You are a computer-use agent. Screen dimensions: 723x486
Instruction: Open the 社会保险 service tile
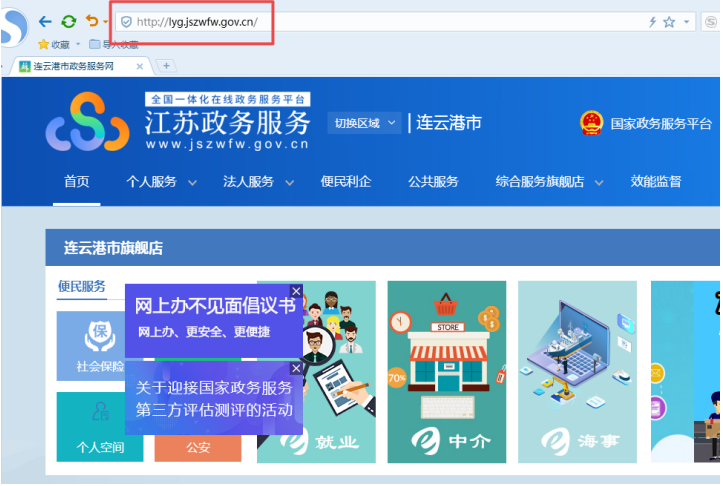coord(91,346)
